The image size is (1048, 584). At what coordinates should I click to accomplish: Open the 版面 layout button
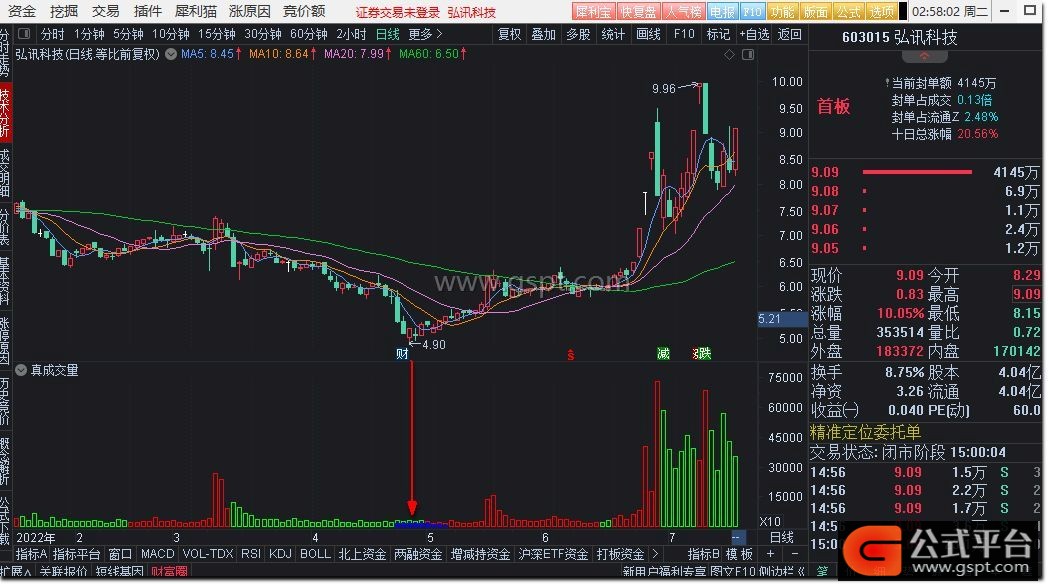pos(815,11)
